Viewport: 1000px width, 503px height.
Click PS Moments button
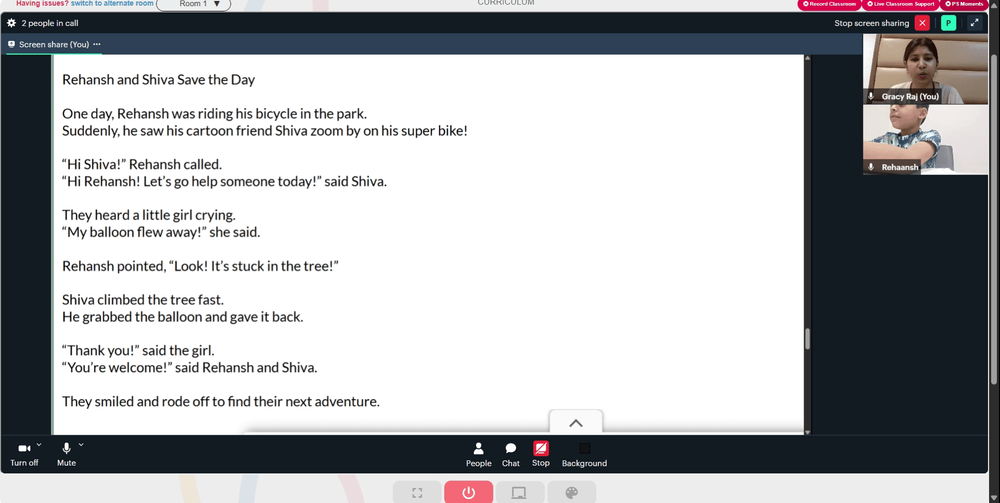tap(964, 4)
